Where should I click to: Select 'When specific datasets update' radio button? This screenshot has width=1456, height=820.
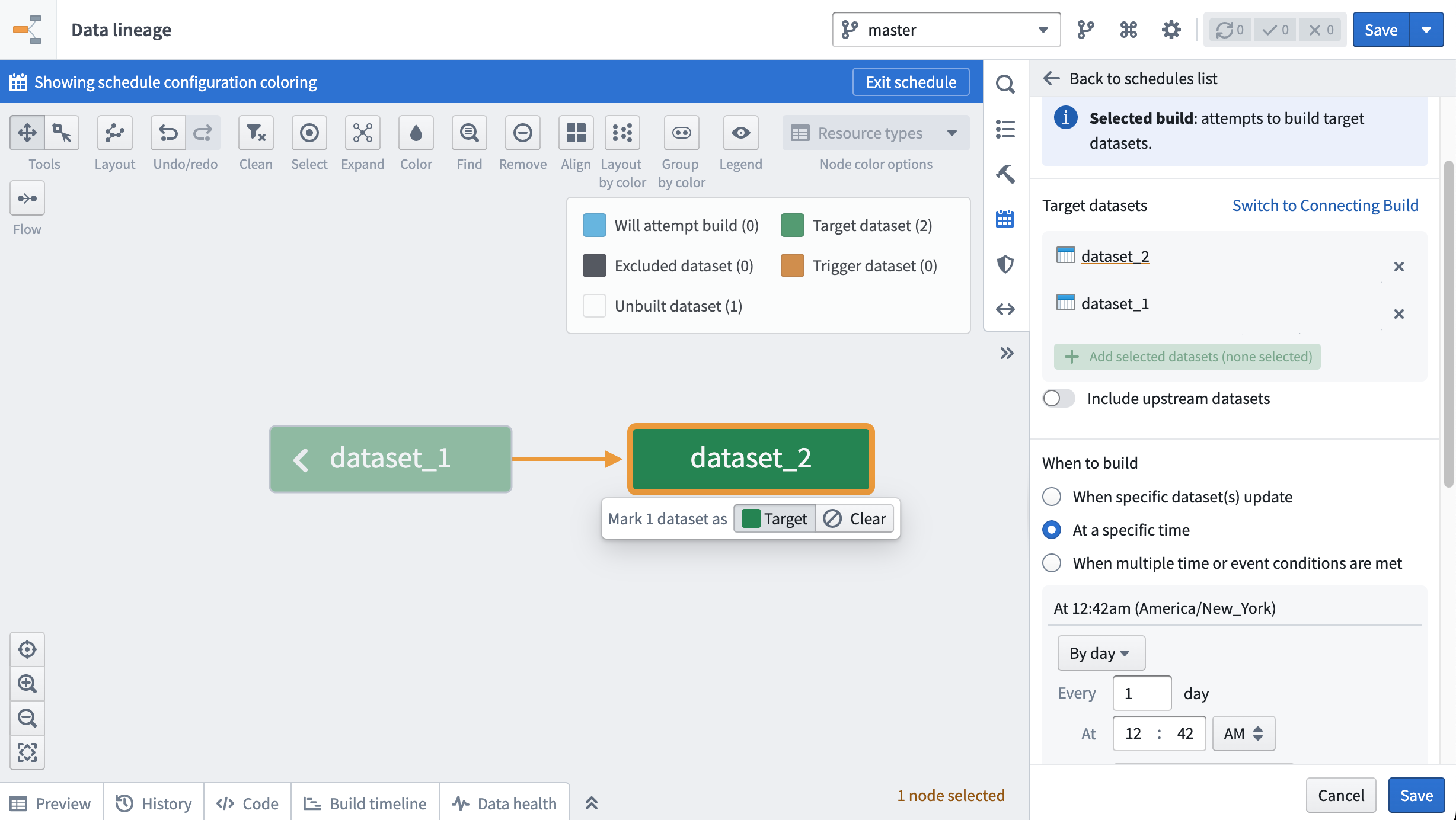[x=1051, y=496]
